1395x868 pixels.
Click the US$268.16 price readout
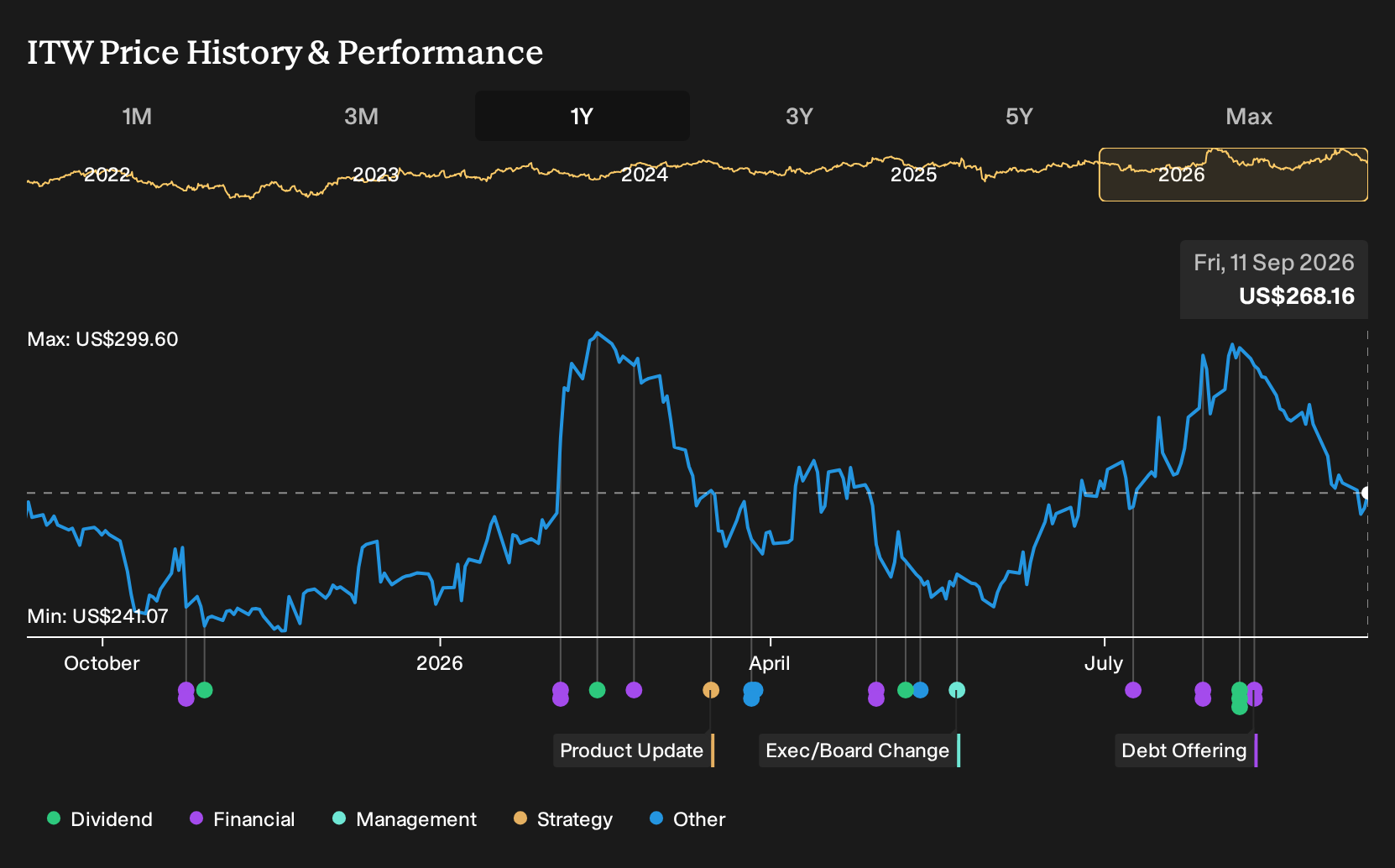(x=1297, y=296)
